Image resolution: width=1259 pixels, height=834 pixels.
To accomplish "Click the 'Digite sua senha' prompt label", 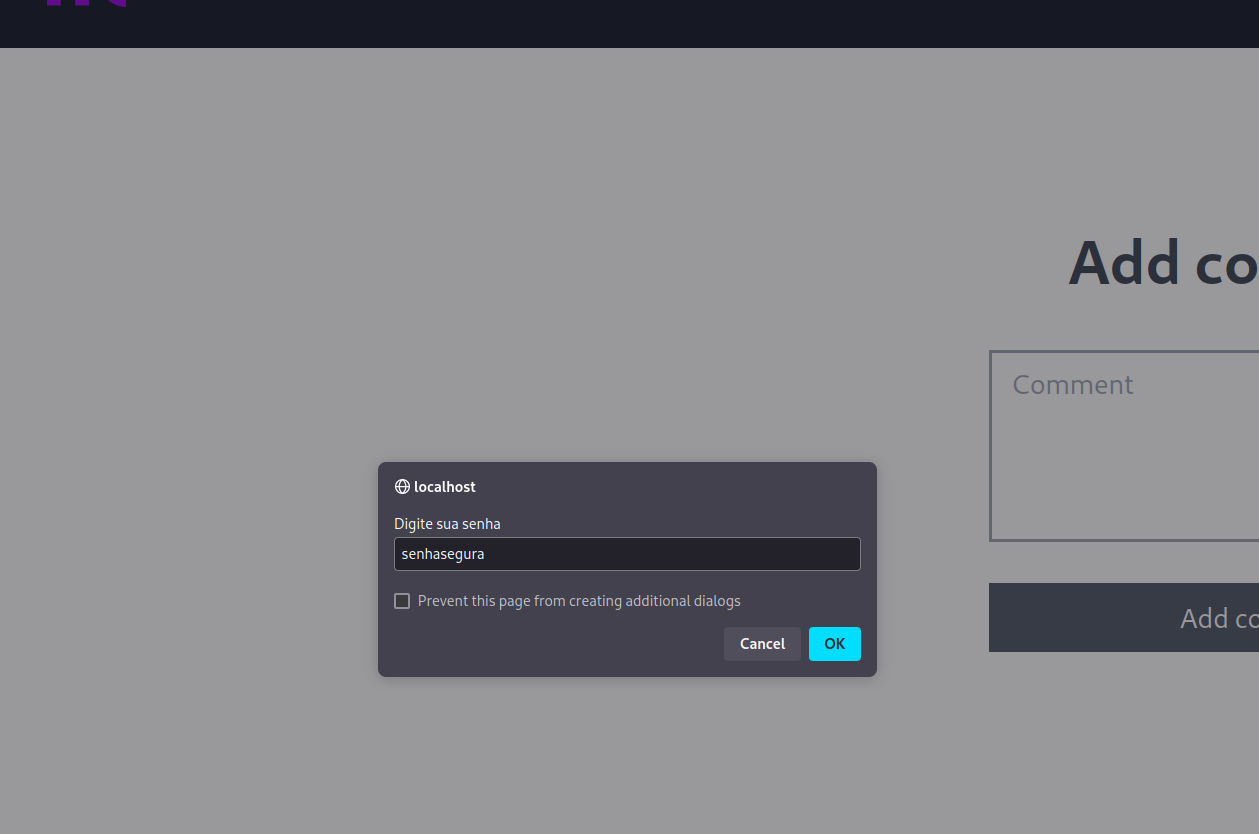I will (x=447, y=524).
